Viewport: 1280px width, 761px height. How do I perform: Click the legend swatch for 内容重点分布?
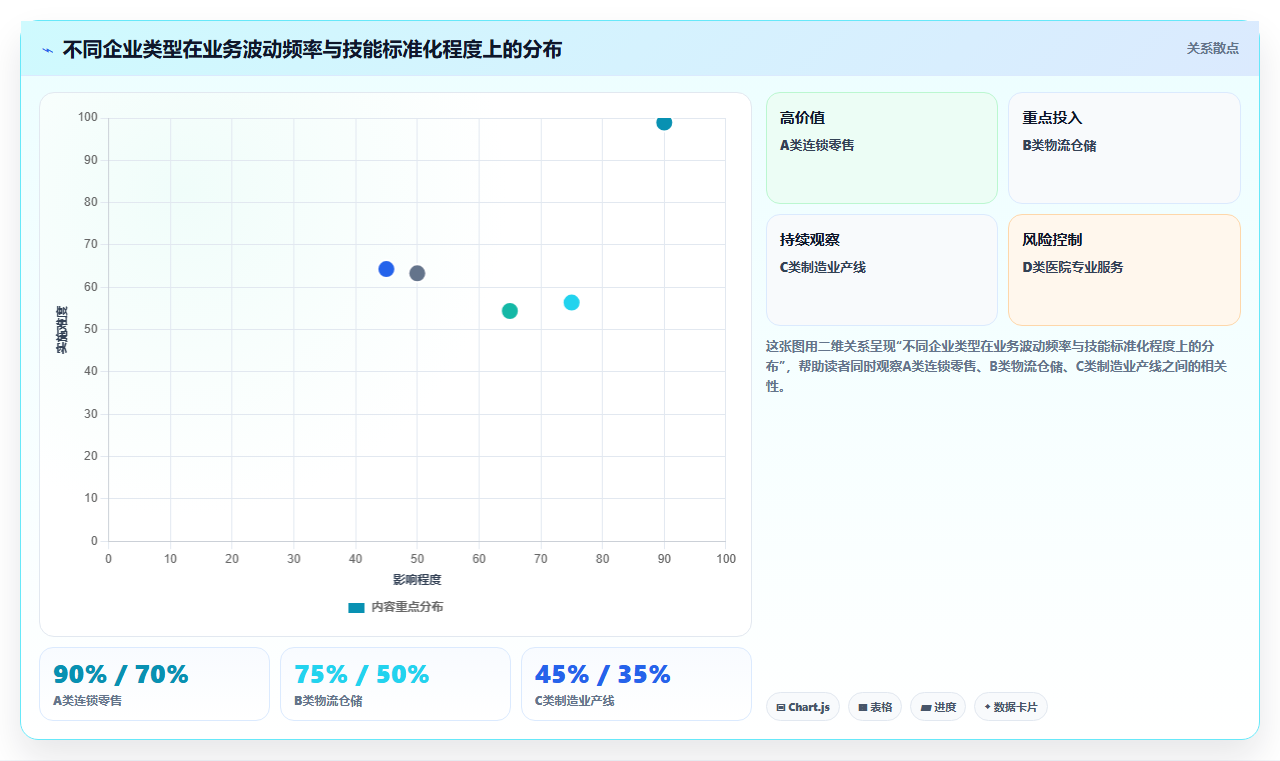click(x=356, y=608)
